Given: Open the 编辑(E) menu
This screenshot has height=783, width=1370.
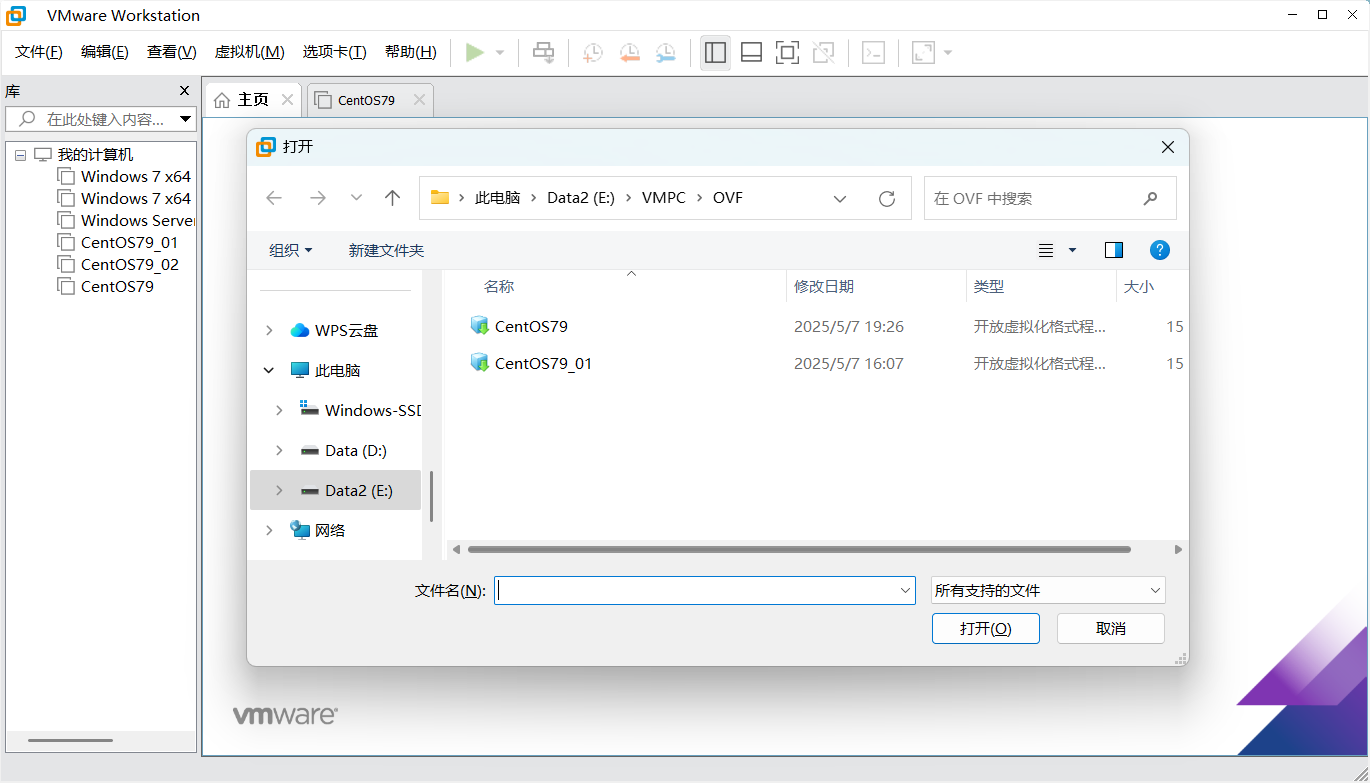Looking at the screenshot, I should (x=105, y=52).
